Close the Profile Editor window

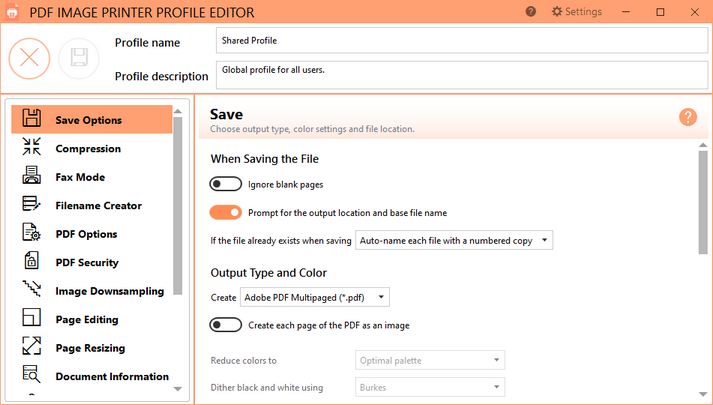[x=694, y=12]
